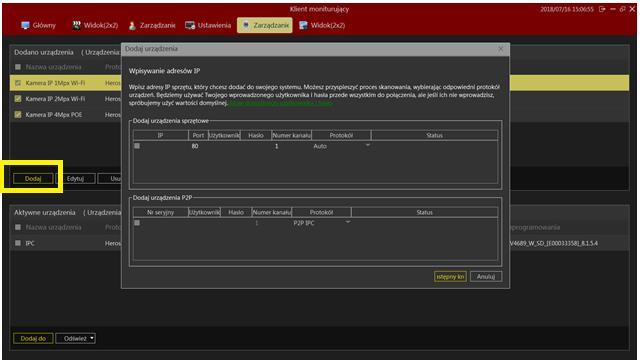Switch to the Ustawienia tab
Viewport: 640px width, 363px height.
(208, 25)
